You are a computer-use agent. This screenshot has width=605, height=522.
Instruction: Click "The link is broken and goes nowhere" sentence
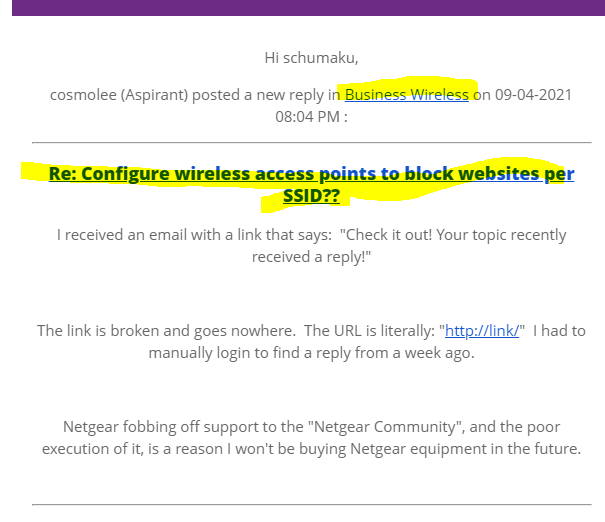(166, 331)
